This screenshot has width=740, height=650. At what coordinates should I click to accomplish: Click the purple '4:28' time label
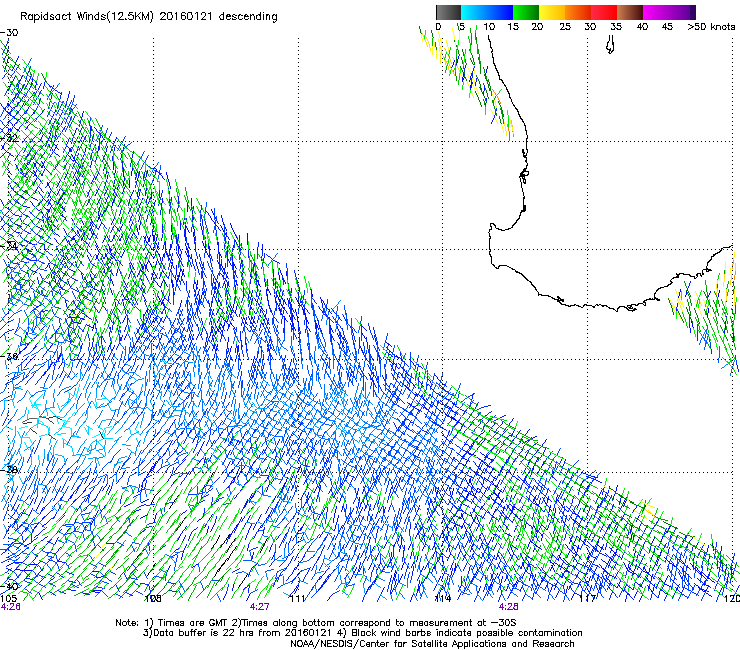[x=508, y=607]
